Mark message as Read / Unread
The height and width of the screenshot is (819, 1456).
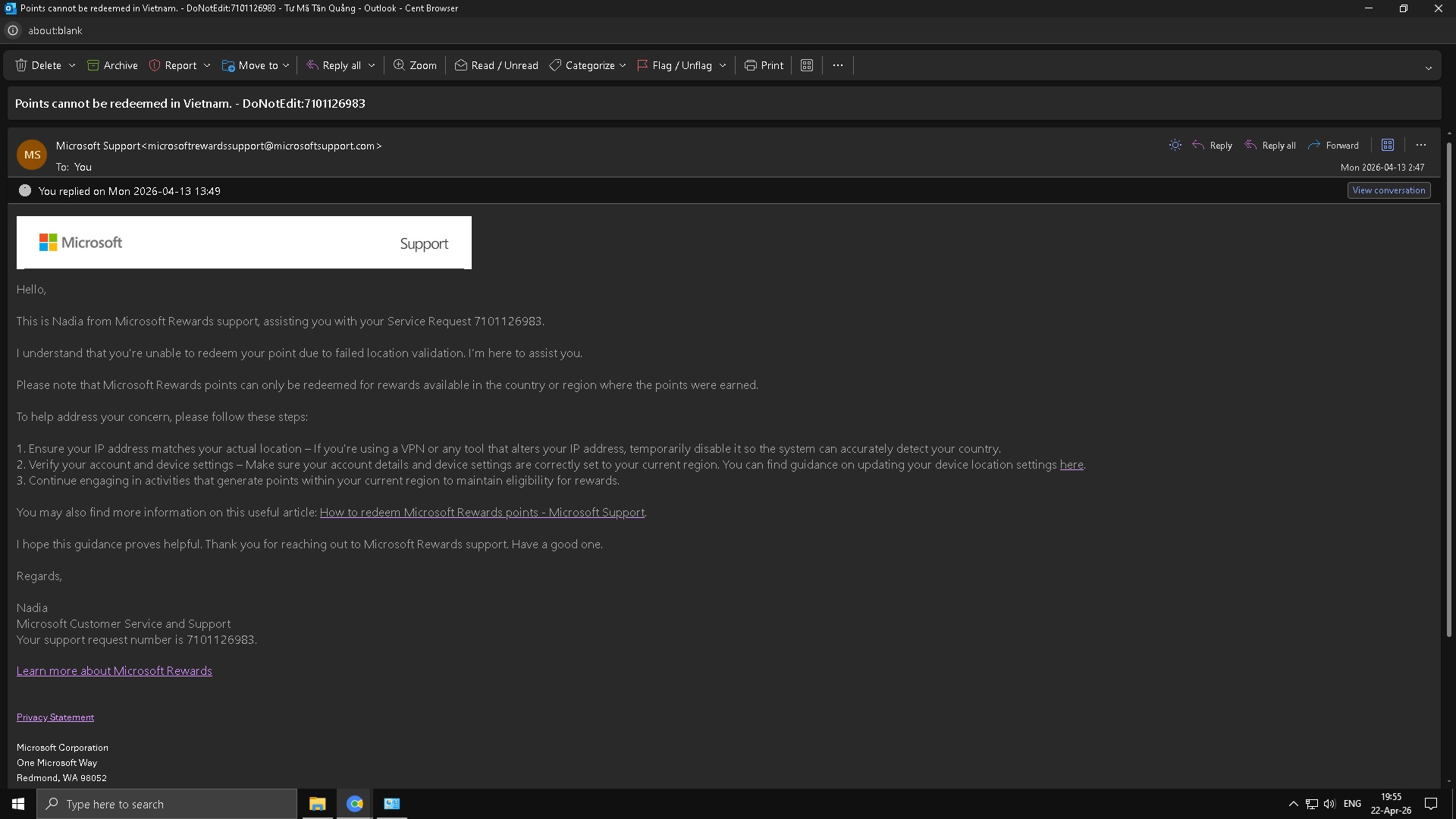497,65
